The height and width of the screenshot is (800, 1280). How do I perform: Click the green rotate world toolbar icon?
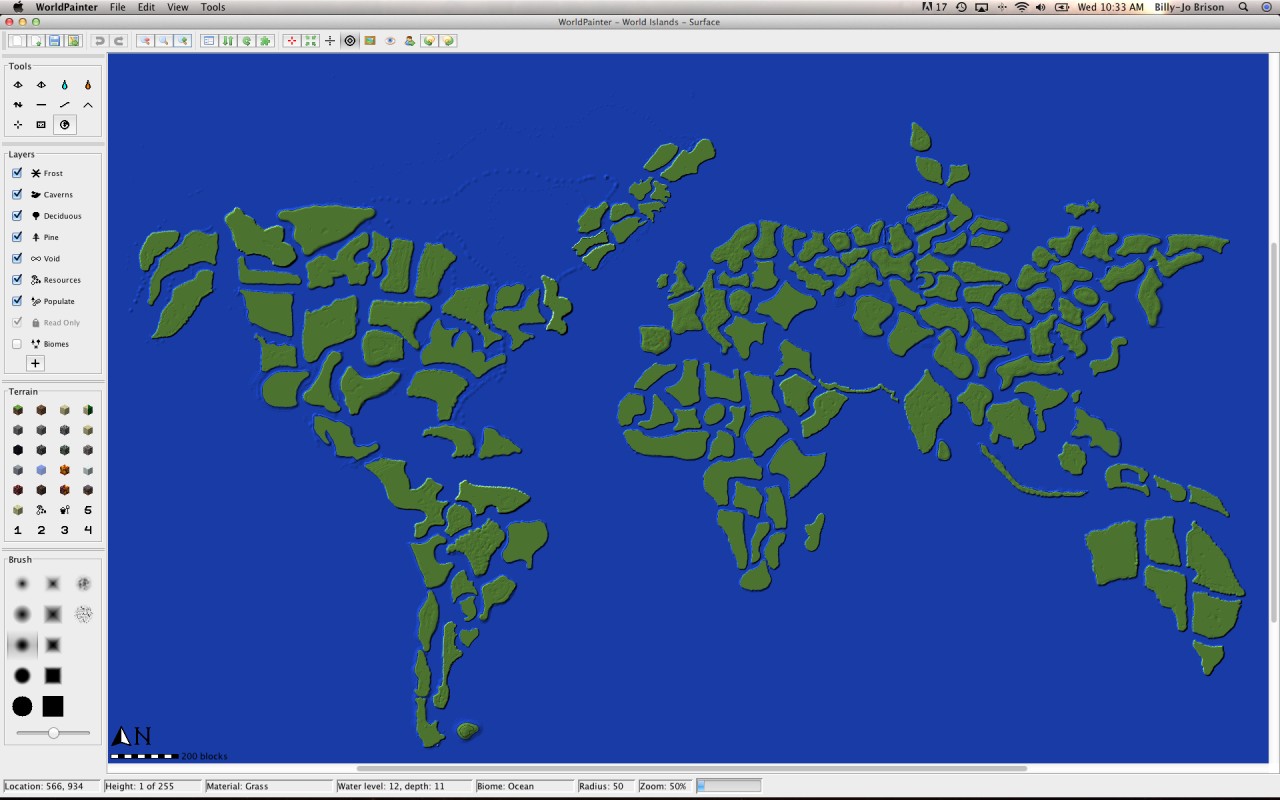tap(249, 41)
